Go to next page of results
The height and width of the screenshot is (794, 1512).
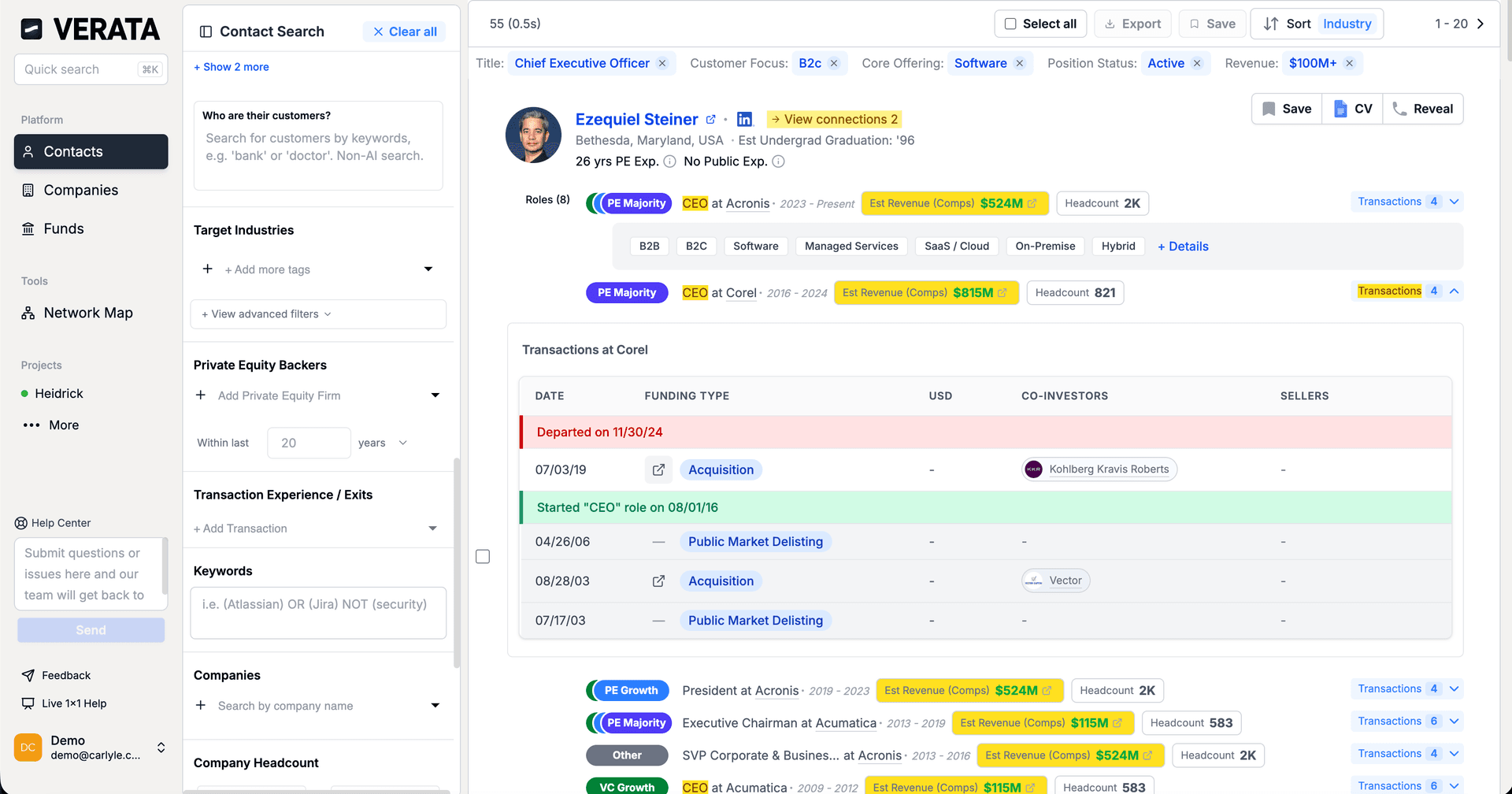[1480, 24]
